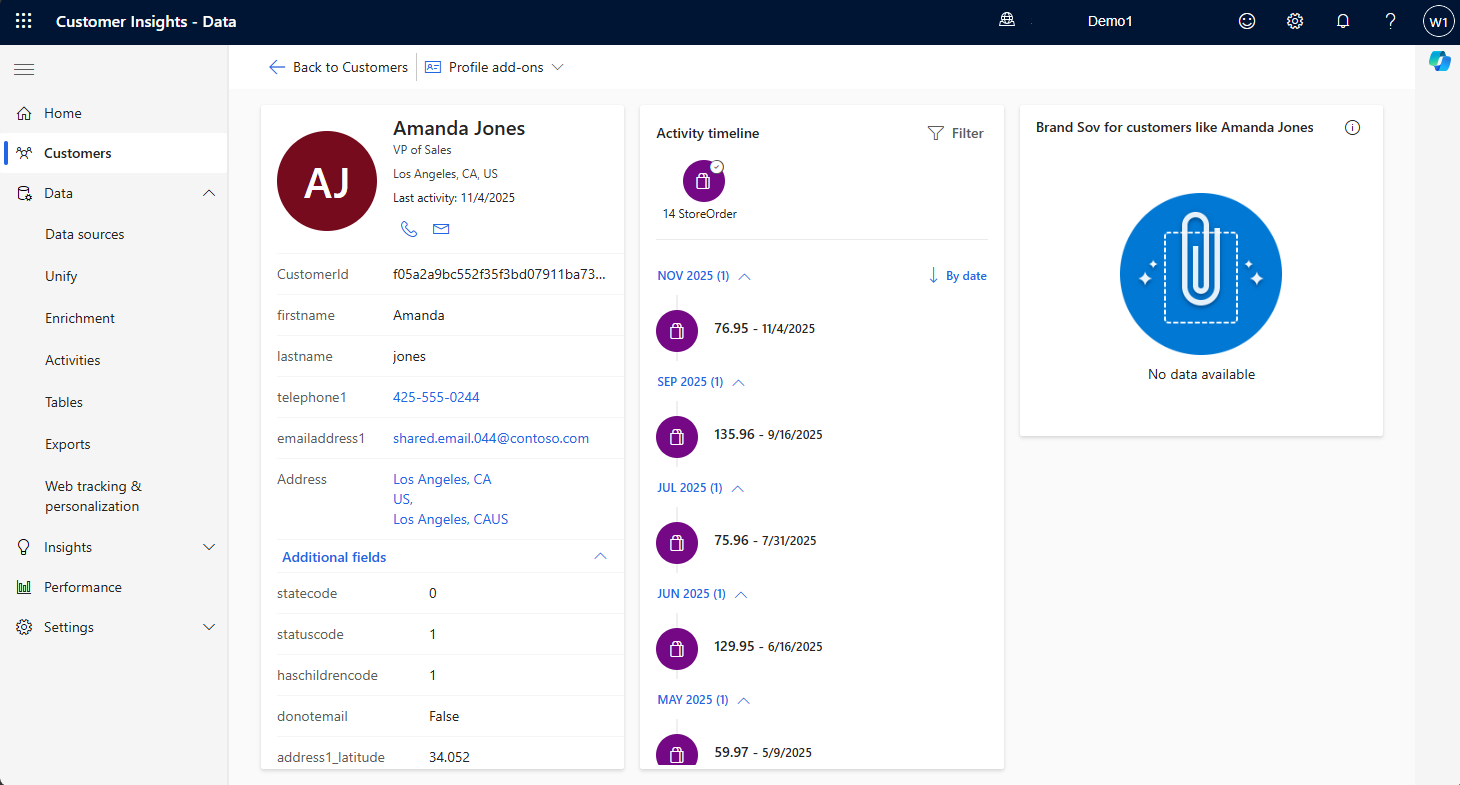Expand the Settings section in sidebar
The image size is (1460, 785).
[209, 627]
